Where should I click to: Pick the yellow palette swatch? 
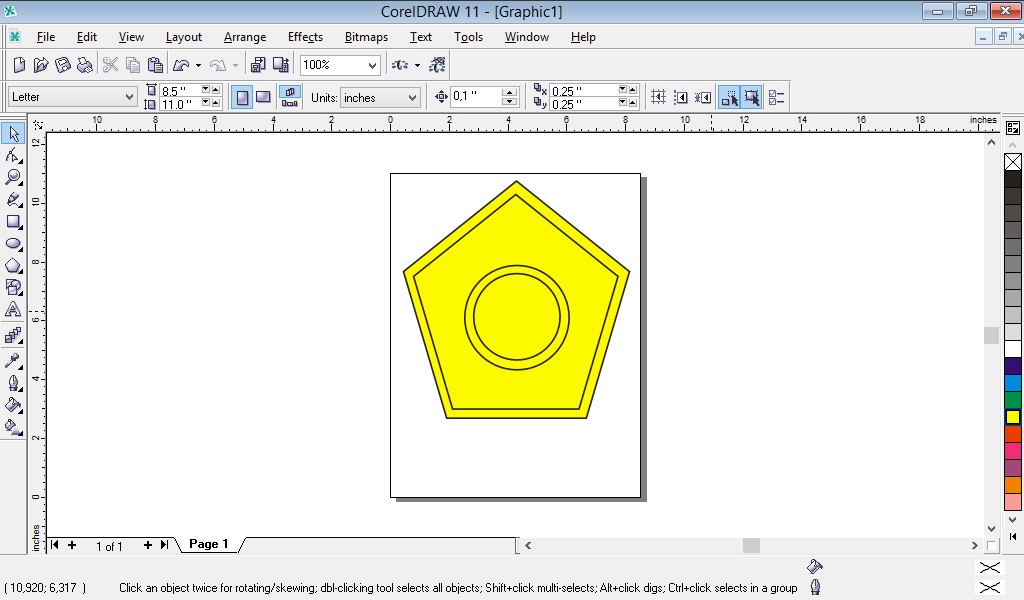[1013, 417]
